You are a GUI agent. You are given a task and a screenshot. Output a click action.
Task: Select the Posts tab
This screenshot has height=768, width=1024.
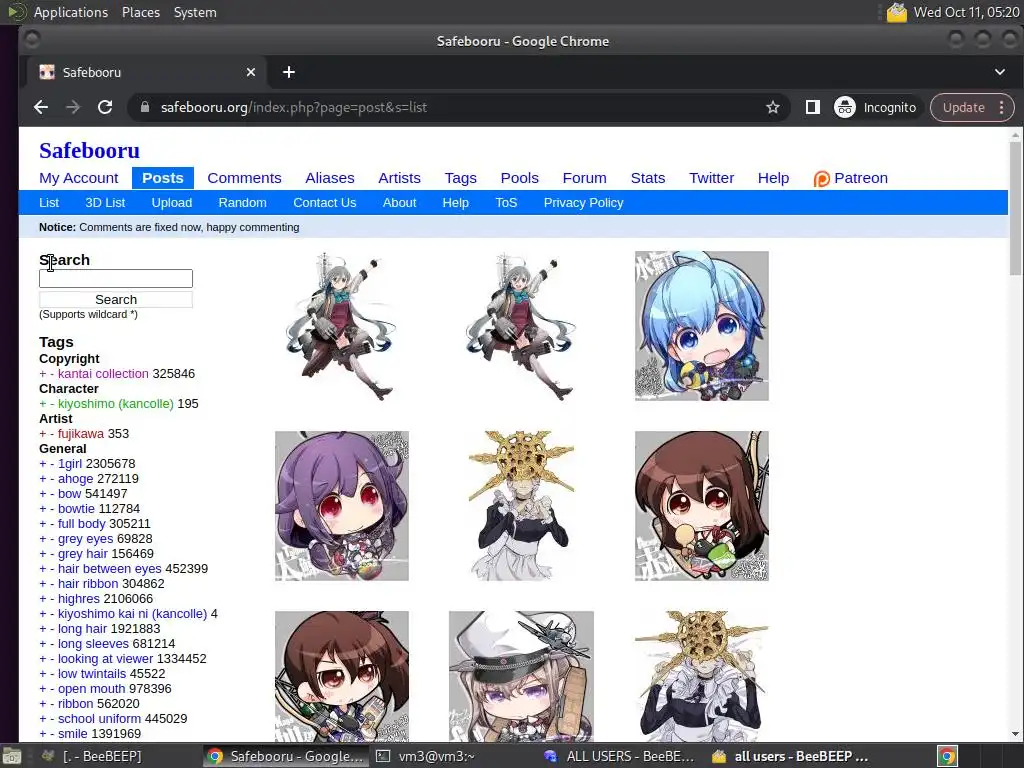163,178
